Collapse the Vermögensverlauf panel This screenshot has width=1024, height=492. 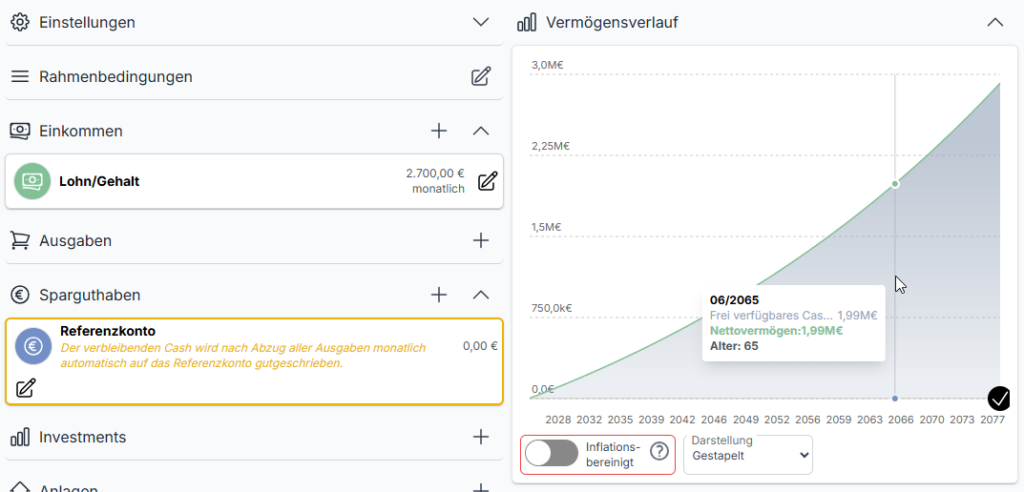(x=995, y=22)
